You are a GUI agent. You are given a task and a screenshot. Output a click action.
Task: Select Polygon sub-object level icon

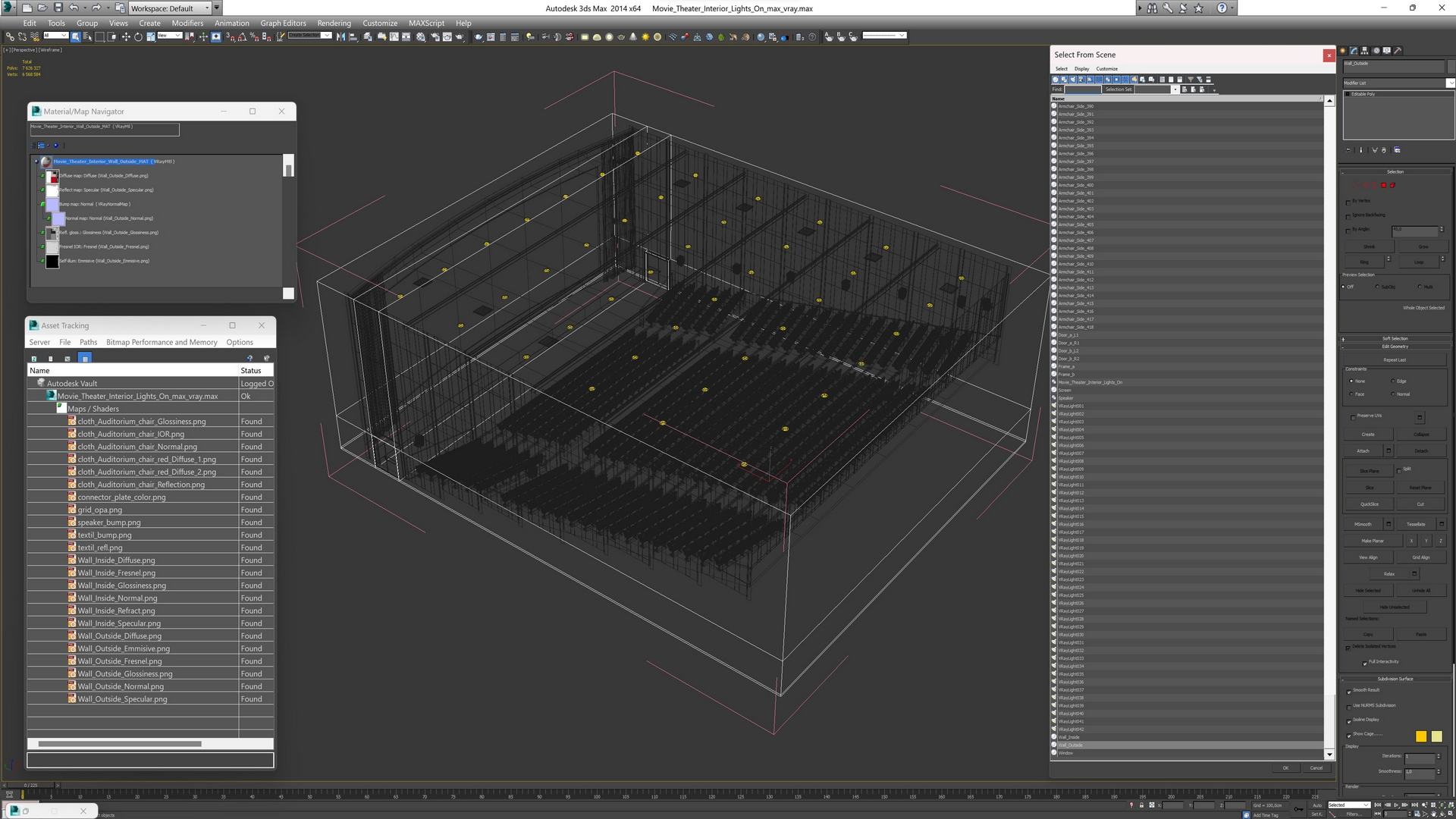(x=1383, y=185)
